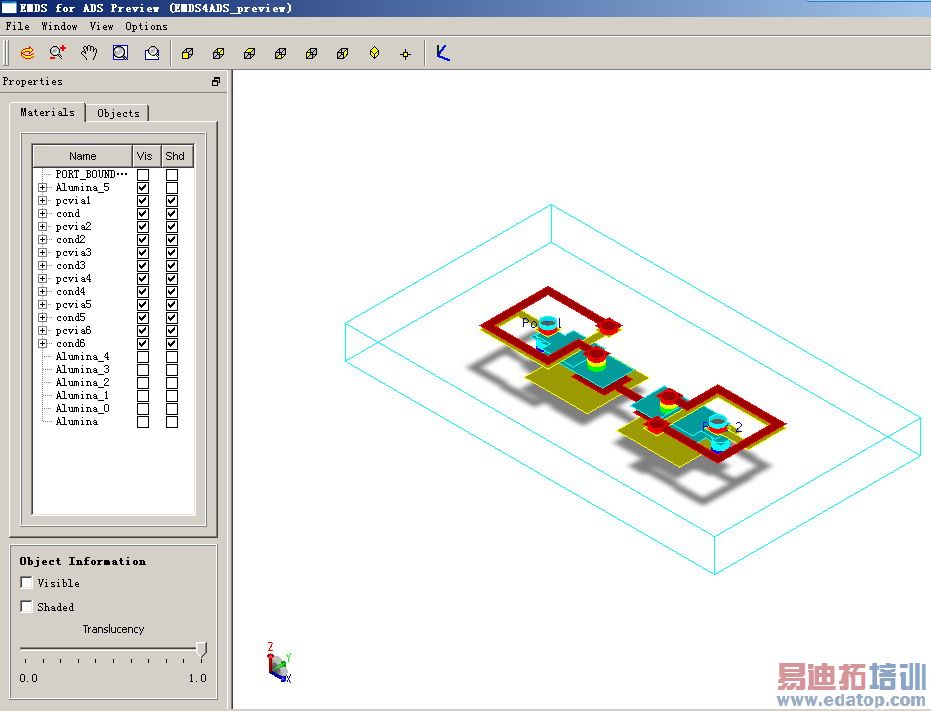Click the Vis column header

(x=144, y=156)
